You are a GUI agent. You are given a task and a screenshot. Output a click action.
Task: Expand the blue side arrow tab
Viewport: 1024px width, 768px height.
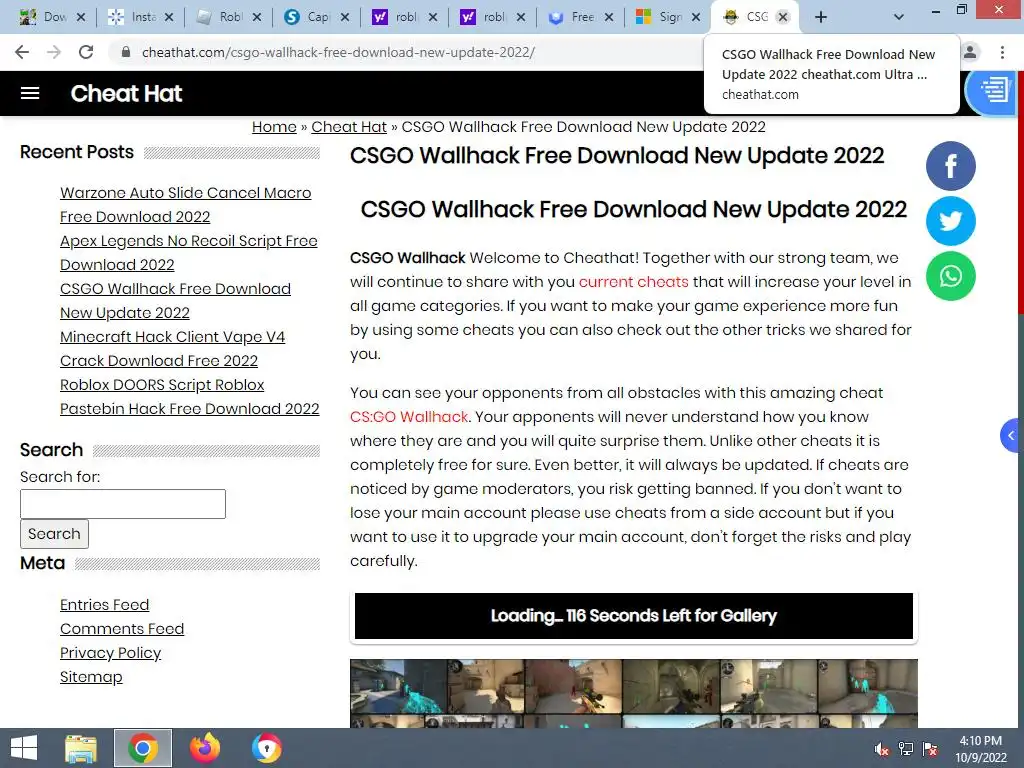point(1011,435)
